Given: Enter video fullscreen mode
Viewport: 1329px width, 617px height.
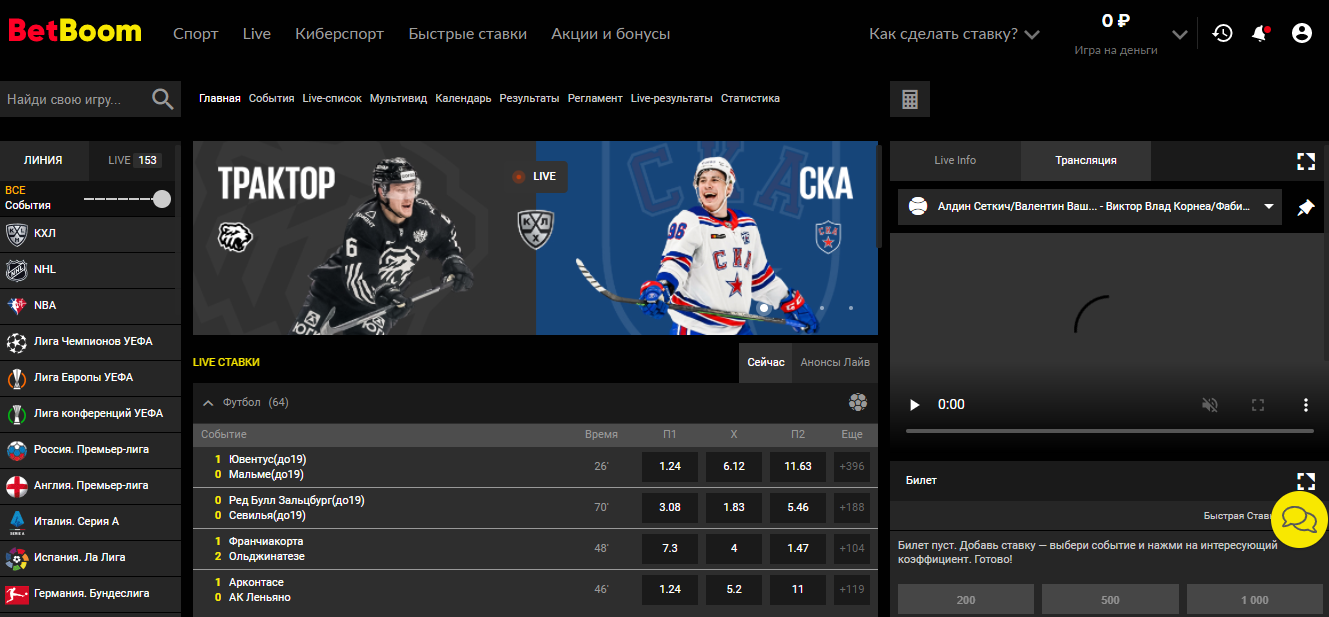Looking at the screenshot, I should (x=1258, y=405).
